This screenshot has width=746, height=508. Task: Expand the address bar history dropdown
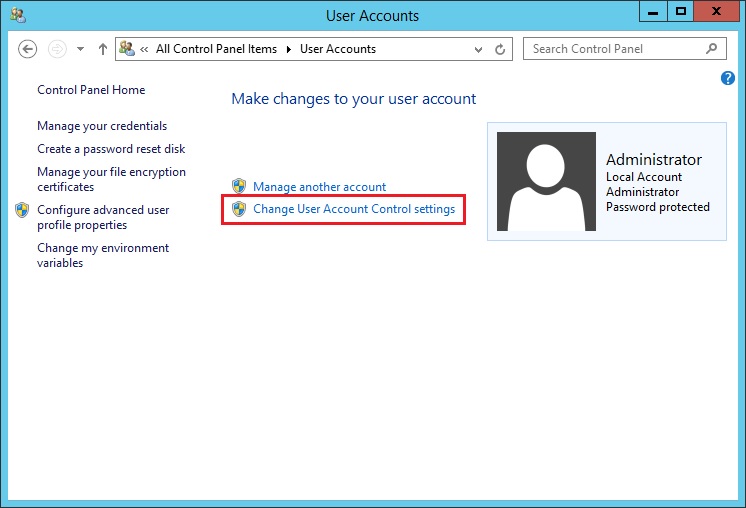tap(476, 49)
